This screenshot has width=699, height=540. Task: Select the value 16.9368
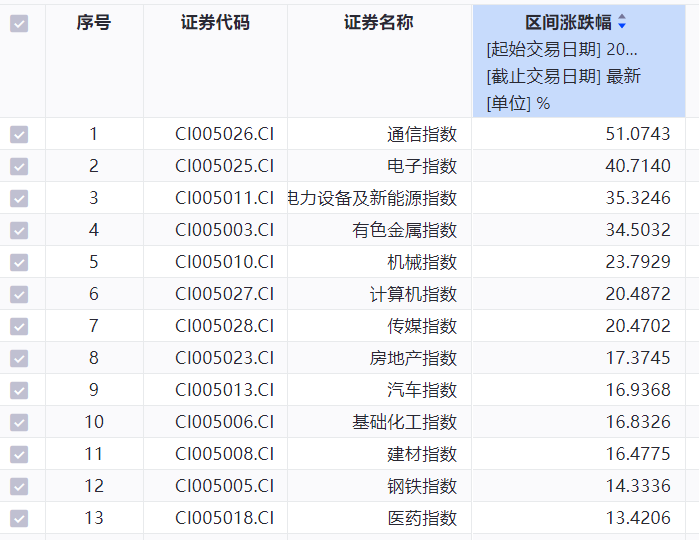coord(638,390)
